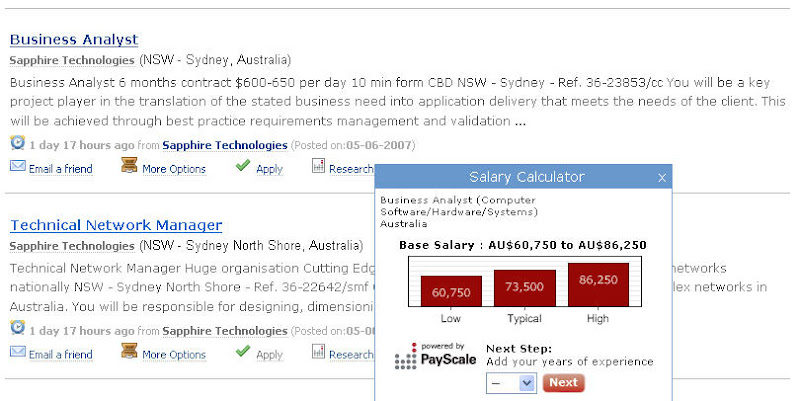This screenshot has width=800, height=401.
Task: Click Apply checkmark for Technical Network Manager
Action: click(243, 352)
